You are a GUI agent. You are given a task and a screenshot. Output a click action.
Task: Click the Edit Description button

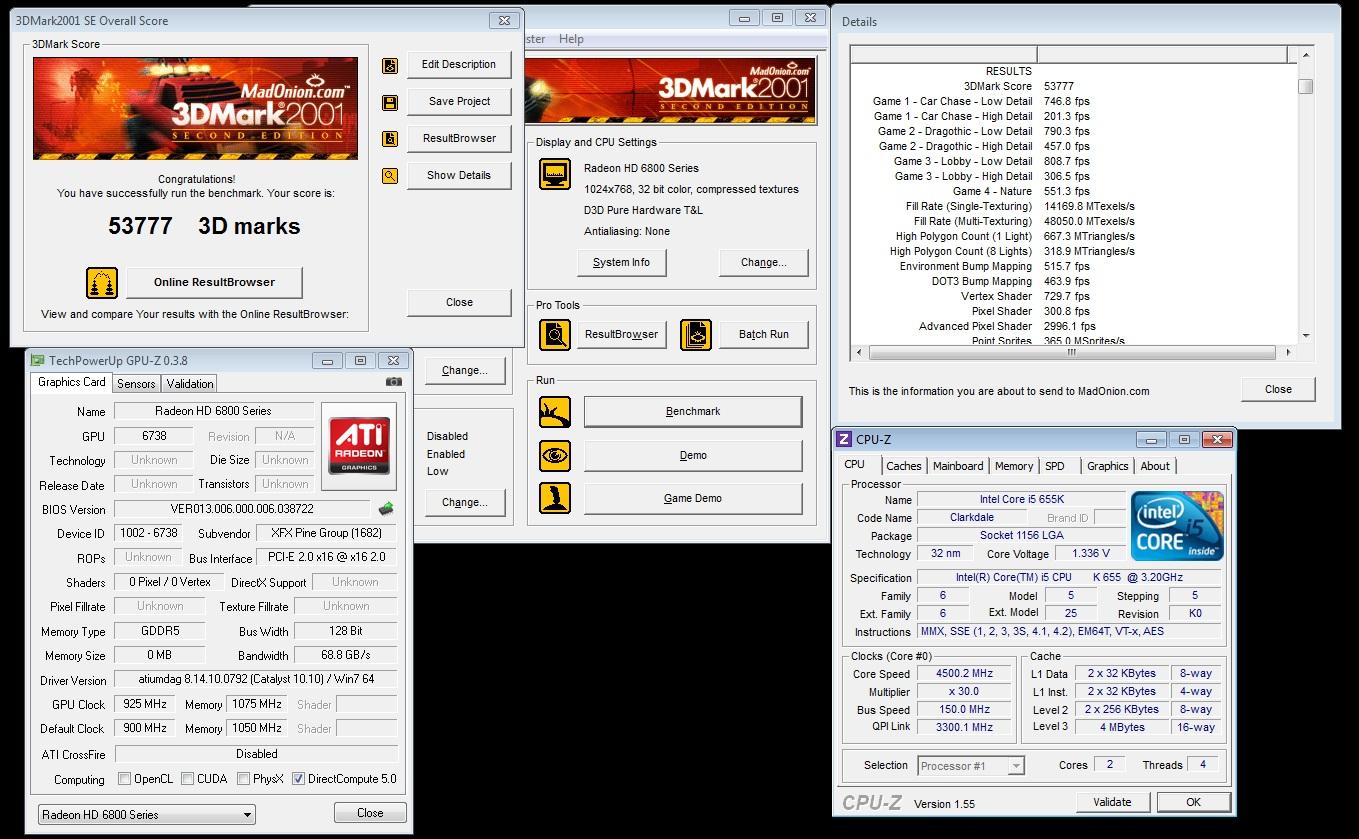[459, 65]
